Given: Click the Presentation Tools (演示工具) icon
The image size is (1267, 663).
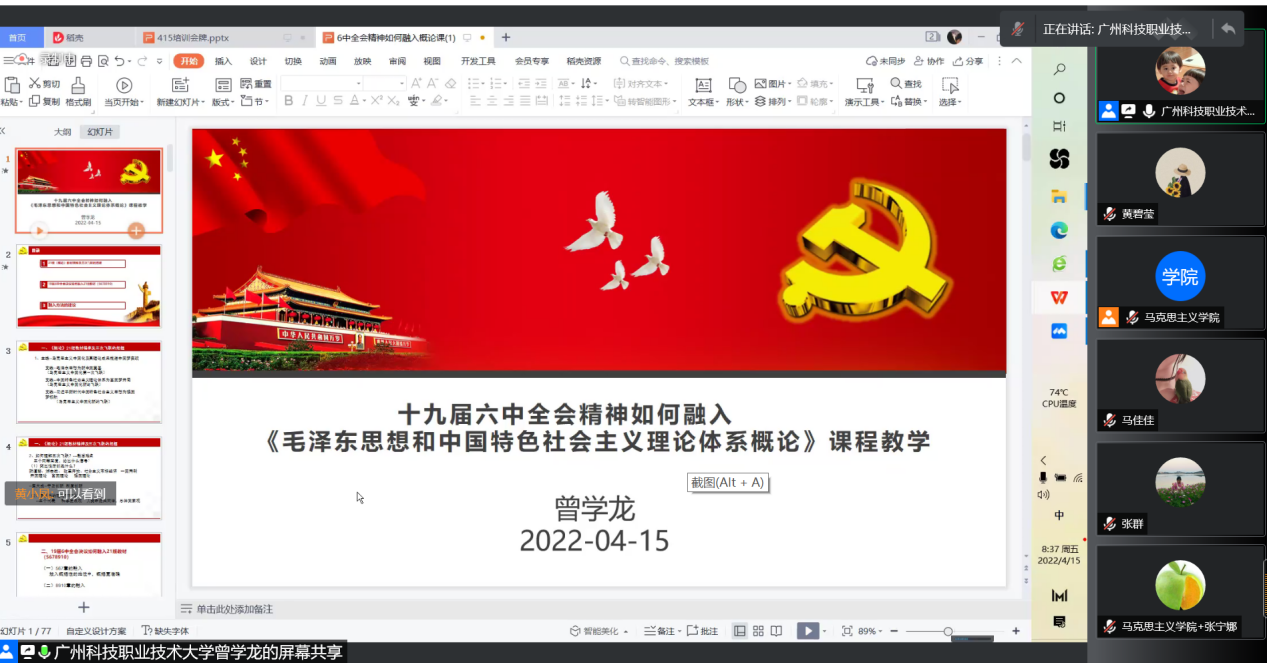Looking at the screenshot, I should [x=864, y=85].
